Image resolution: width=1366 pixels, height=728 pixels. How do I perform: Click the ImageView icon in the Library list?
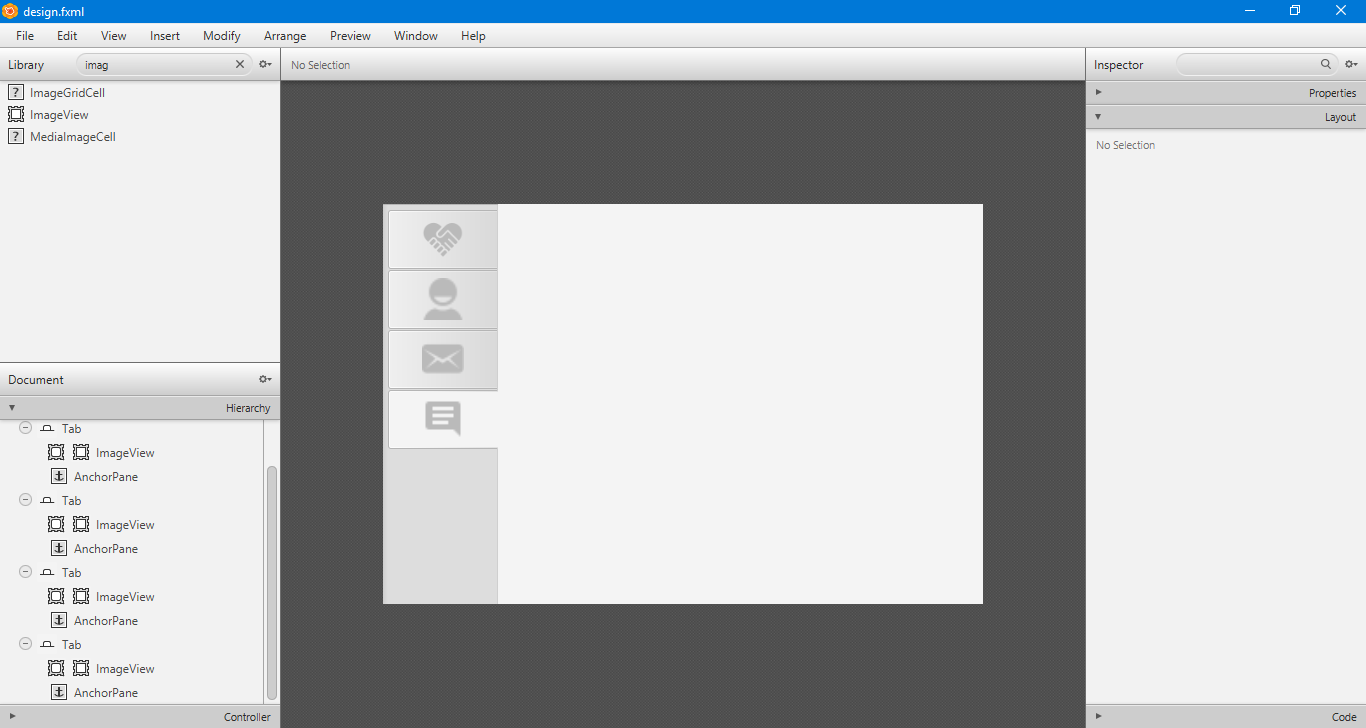click(x=16, y=114)
